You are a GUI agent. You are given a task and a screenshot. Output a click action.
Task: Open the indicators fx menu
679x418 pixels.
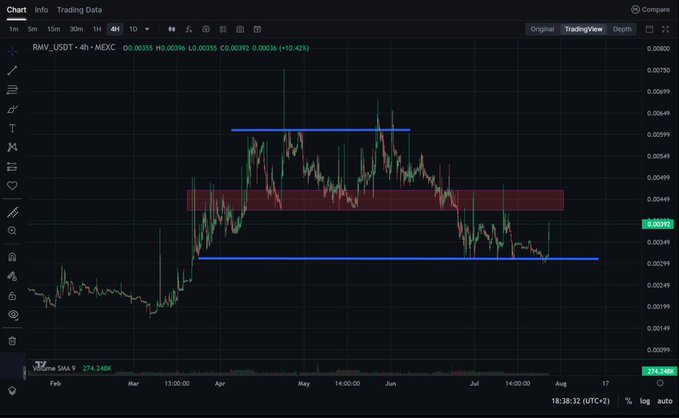tap(189, 29)
